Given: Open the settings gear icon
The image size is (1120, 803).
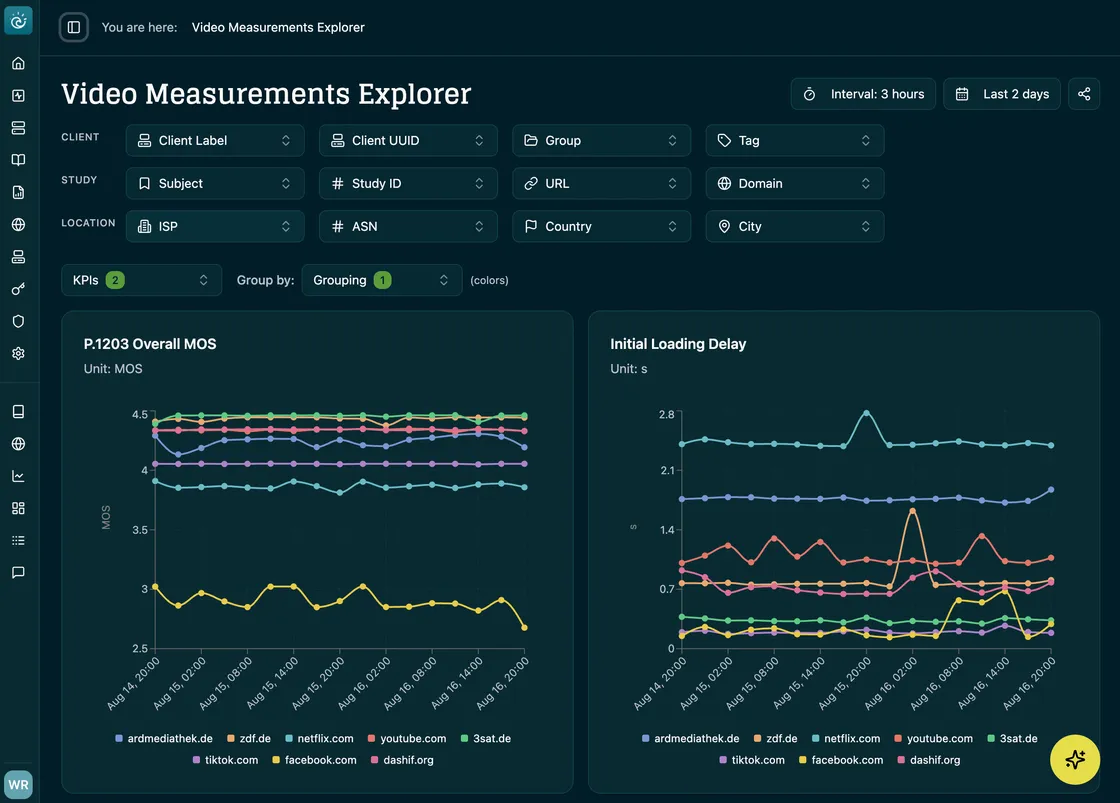Looking at the screenshot, I should coord(19,354).
